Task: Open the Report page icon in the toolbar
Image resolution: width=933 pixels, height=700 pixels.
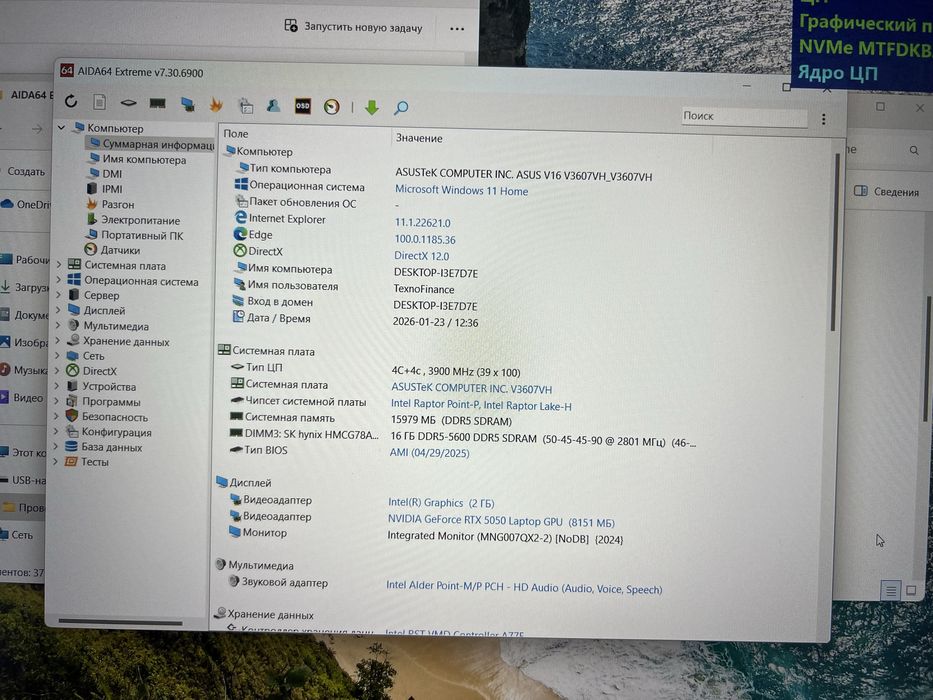Action: coord(99,102)
